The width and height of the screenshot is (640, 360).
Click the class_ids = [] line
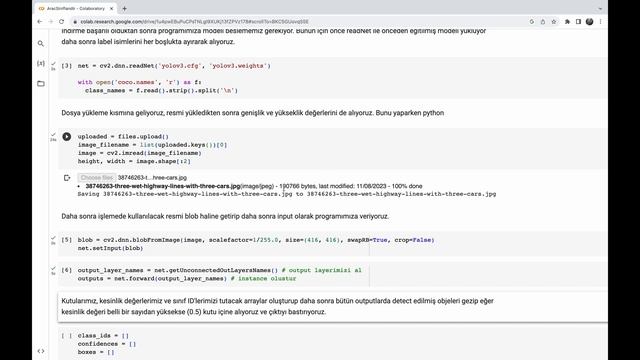pos(103,336)
